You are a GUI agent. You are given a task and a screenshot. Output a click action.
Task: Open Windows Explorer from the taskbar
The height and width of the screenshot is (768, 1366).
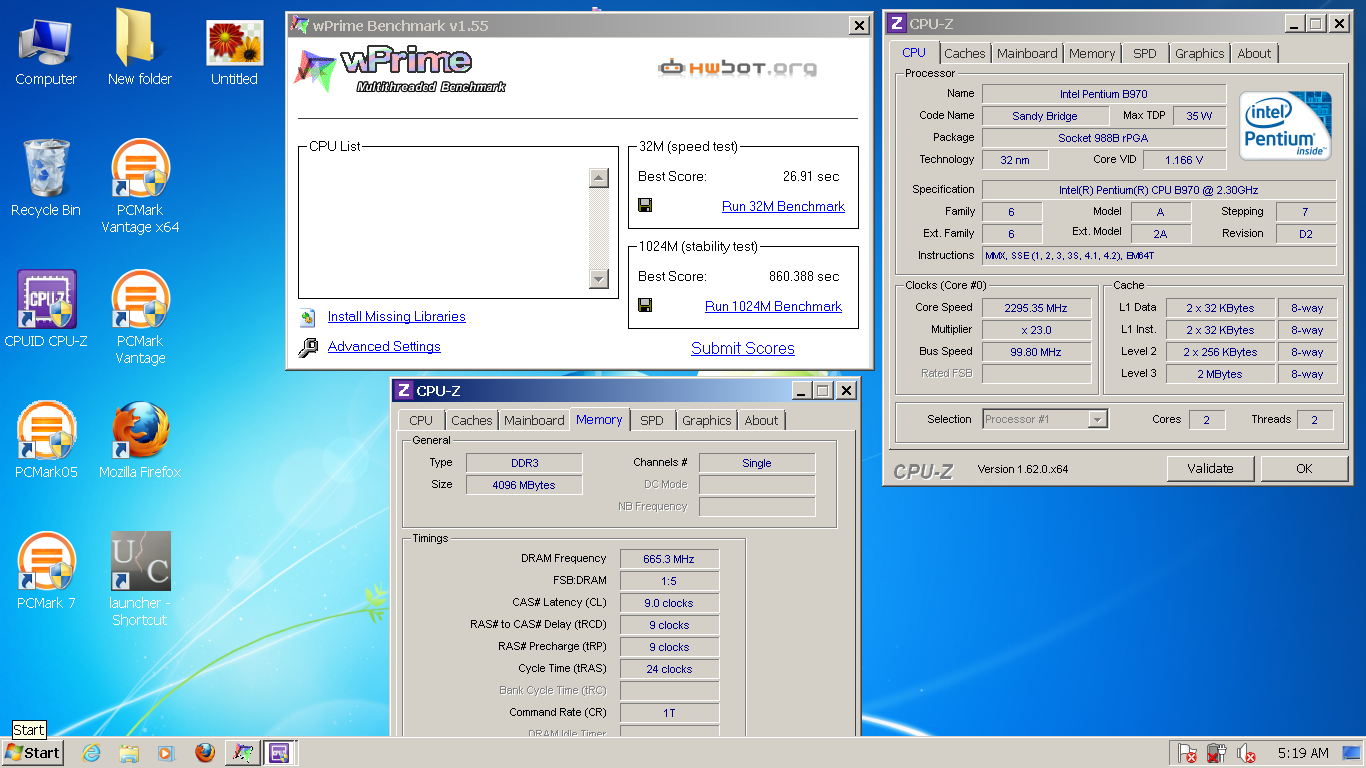(x=128, y=753)
